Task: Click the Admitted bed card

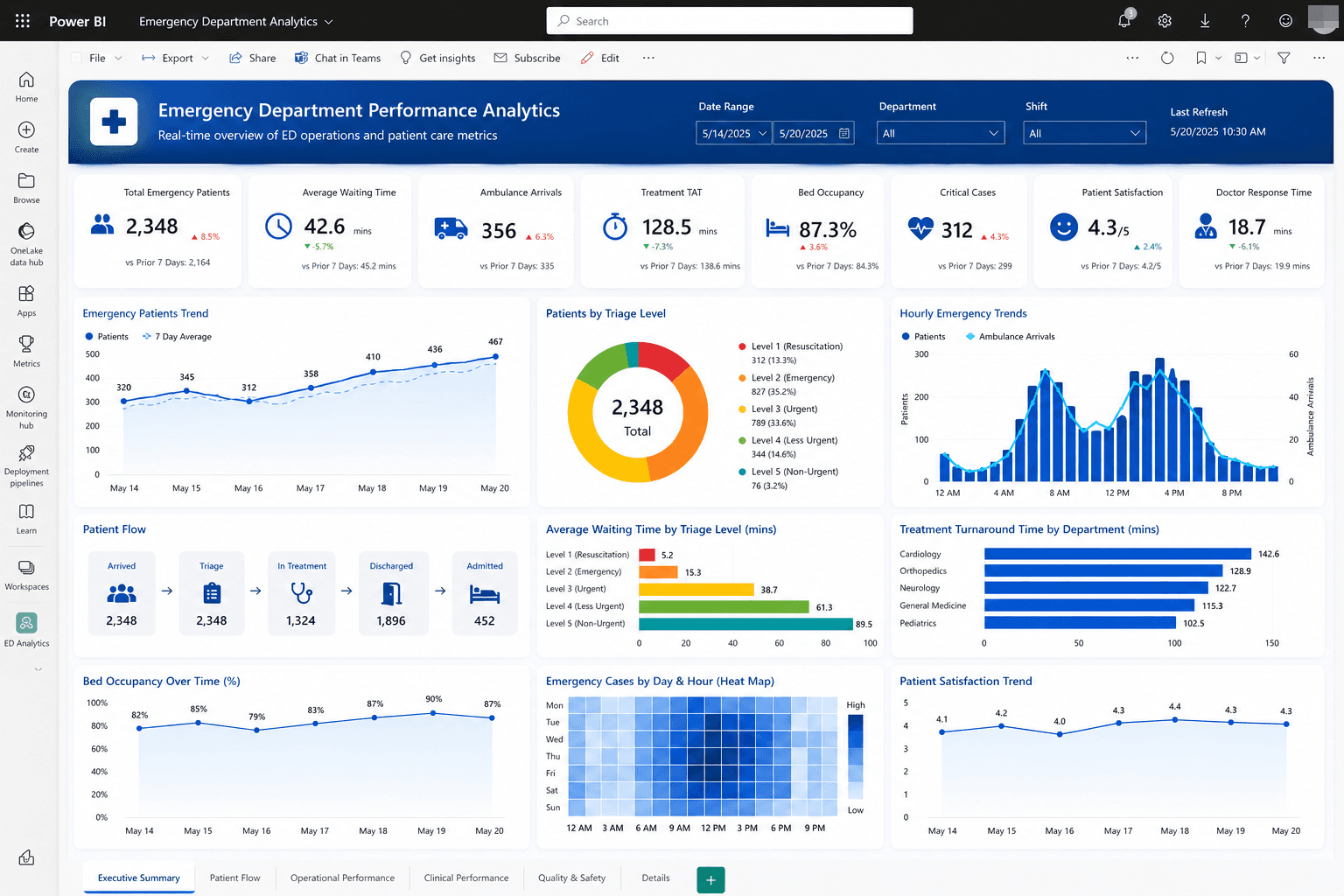Action: pyautogui.click(x=485, y=593)
